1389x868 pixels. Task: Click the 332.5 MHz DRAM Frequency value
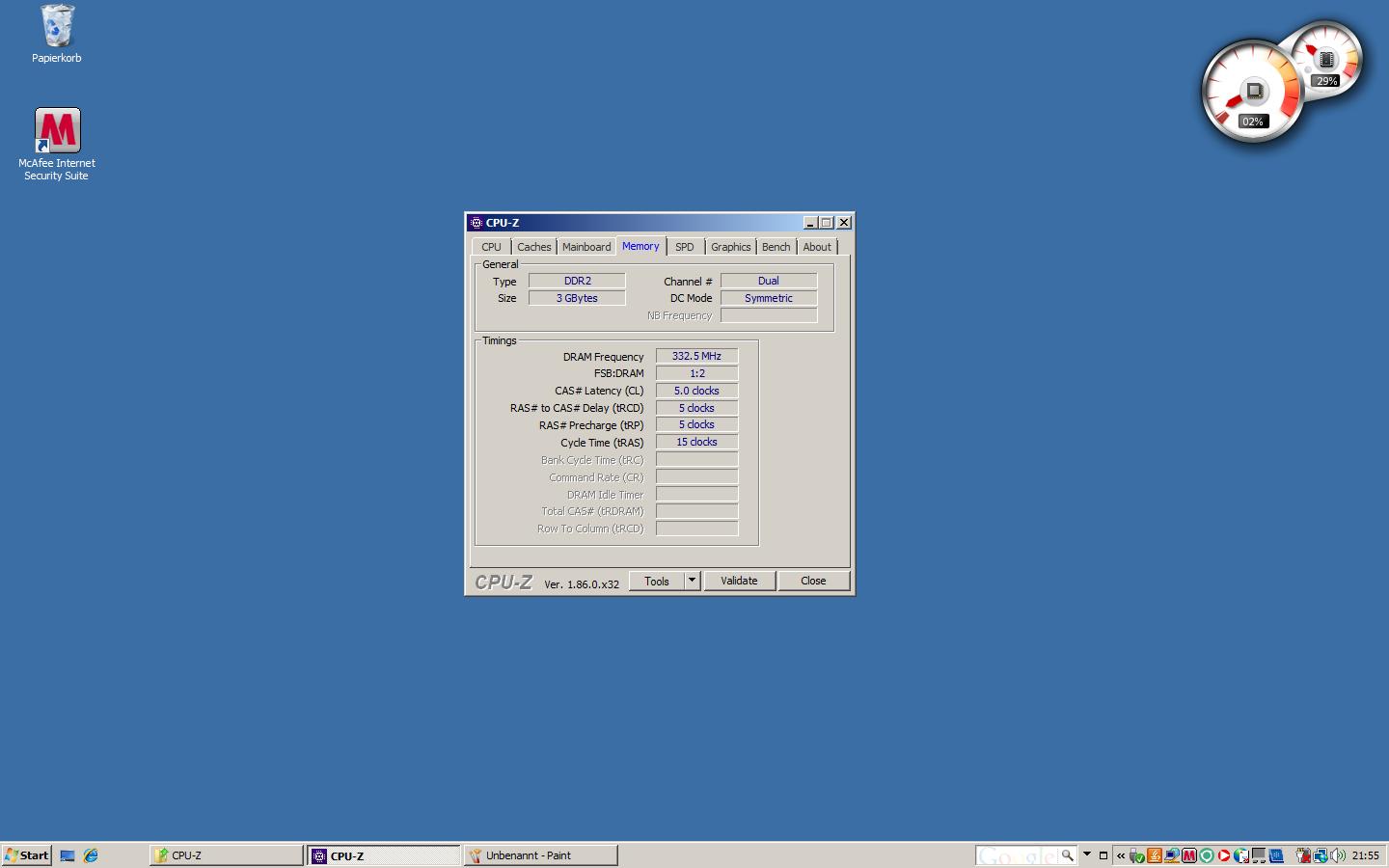click(696, 356)
